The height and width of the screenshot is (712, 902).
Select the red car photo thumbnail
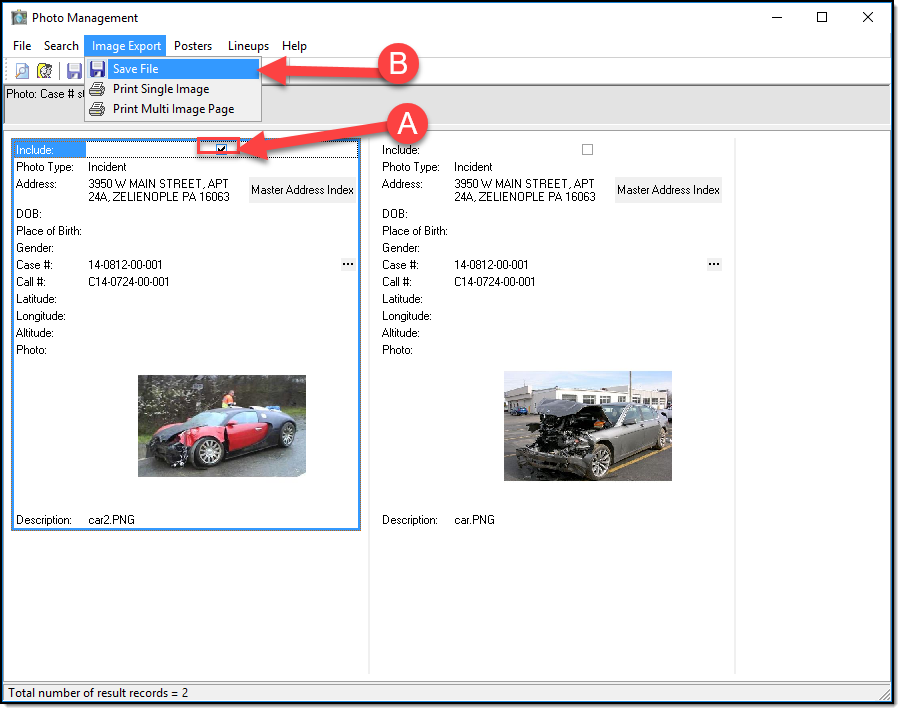point(222,426)
